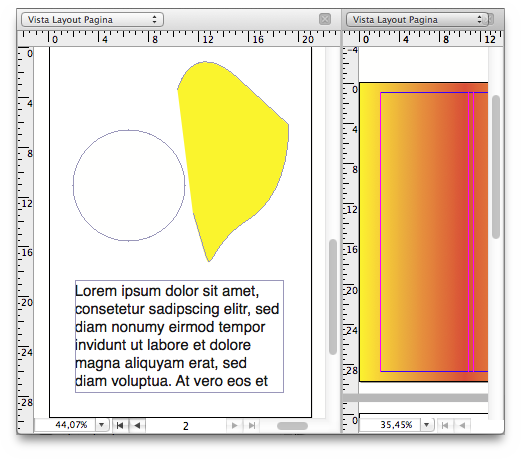Click the first page button in left pane
This screenshot has width=521, height=459.
[120, 425]
